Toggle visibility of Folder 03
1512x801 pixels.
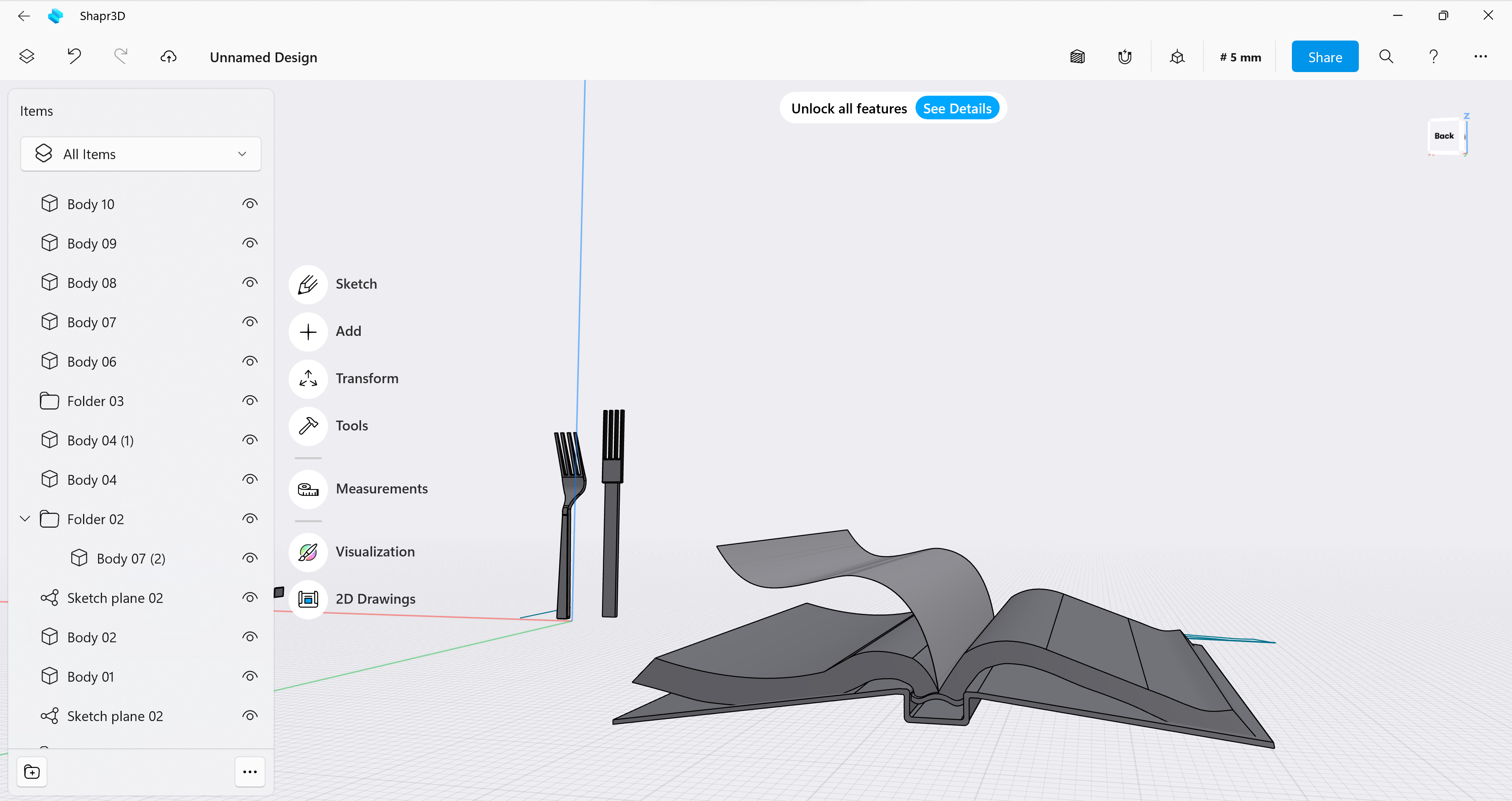coord(250,401)
